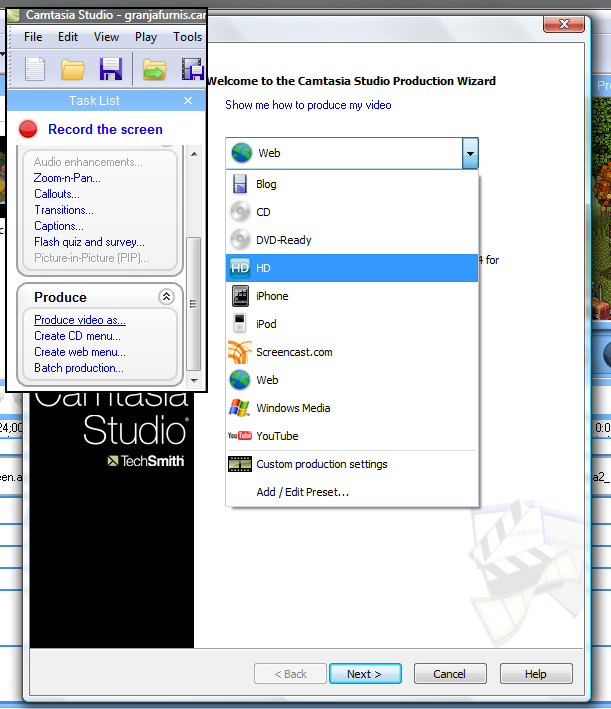Viewport: 611px width, 709px height.
Task: Select Custom production settings entry
Action: click(321, 464)
